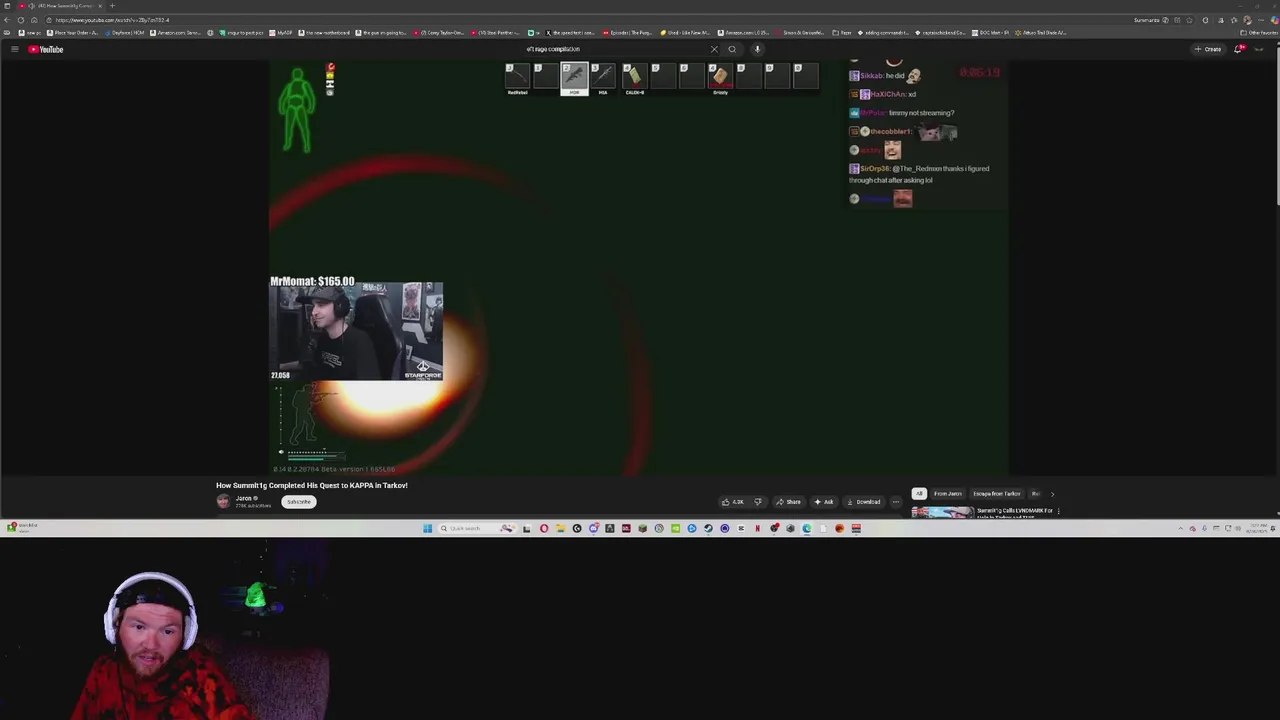
Task: Select the From Jaron filter chip
Action: tap(948, 494)
